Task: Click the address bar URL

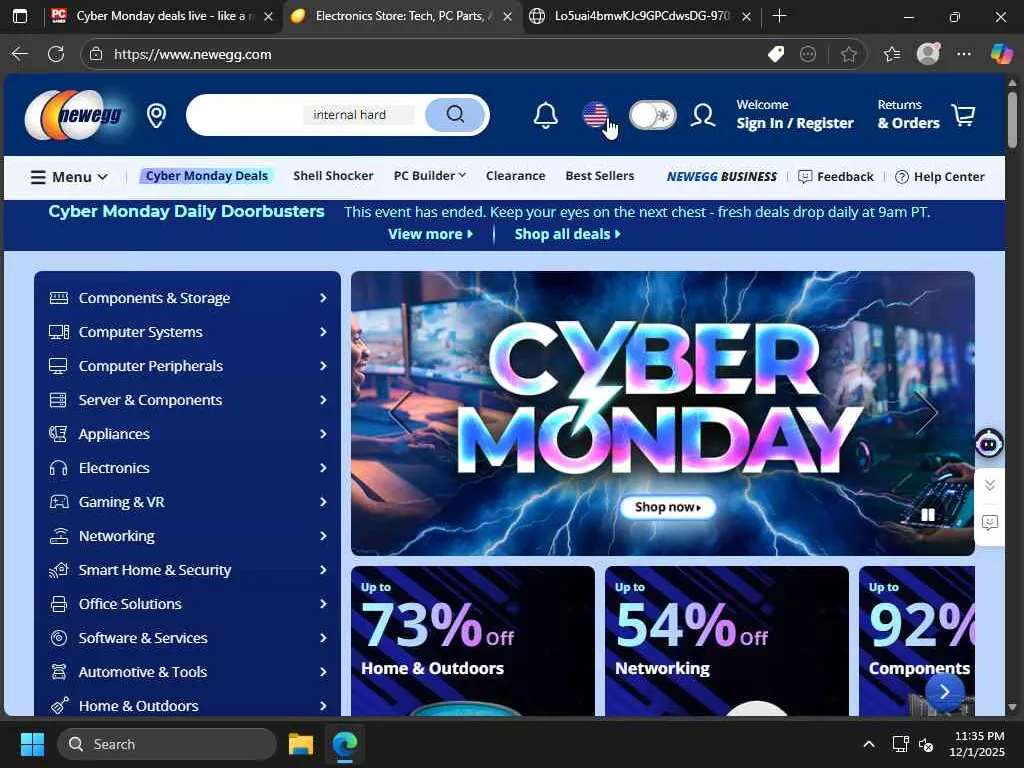Action: click(x=192, y=54)
